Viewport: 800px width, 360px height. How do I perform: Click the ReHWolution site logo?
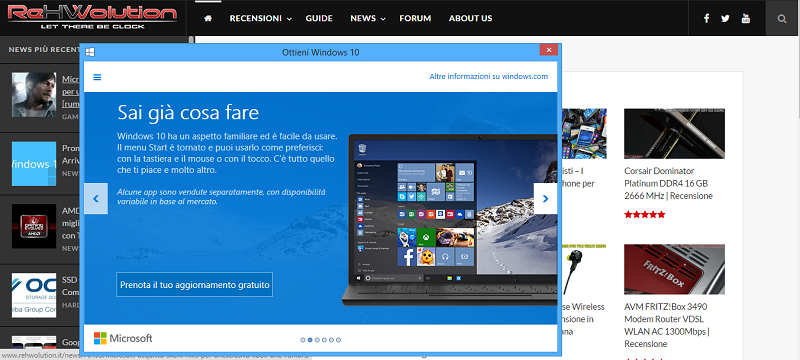pyautogui.click(x=92, y=17)
